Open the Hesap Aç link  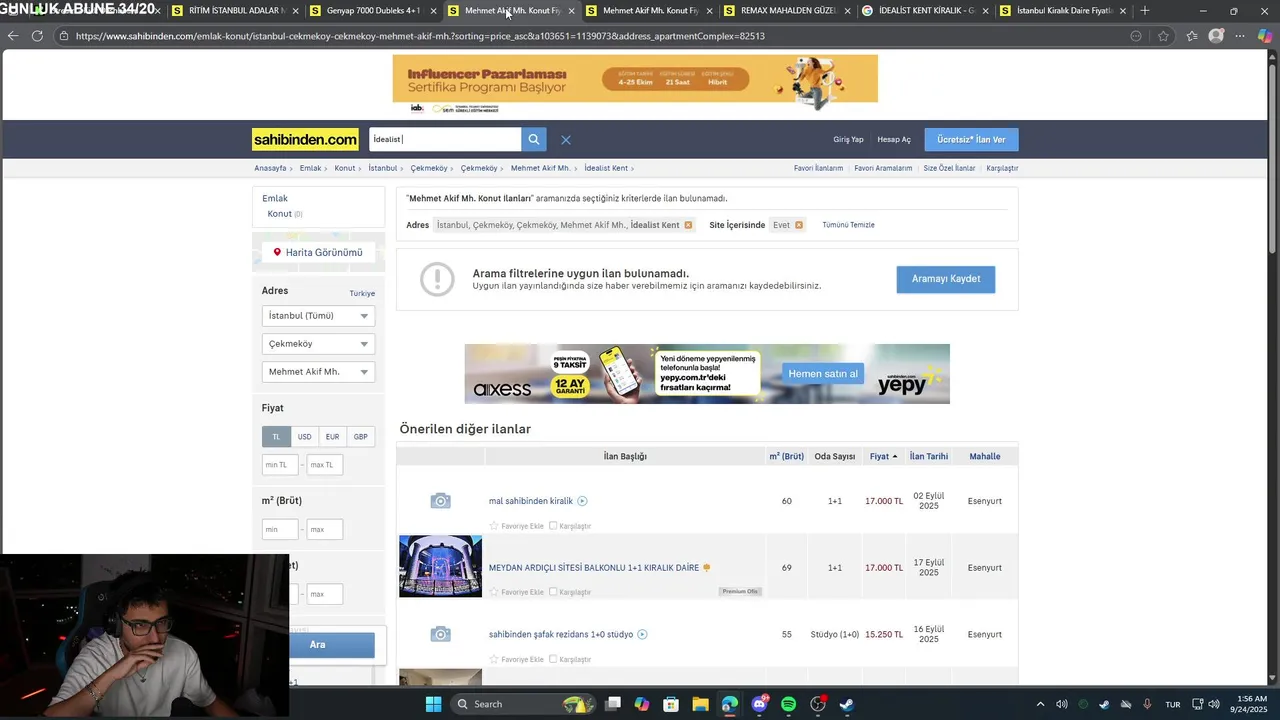pos(894,140)
